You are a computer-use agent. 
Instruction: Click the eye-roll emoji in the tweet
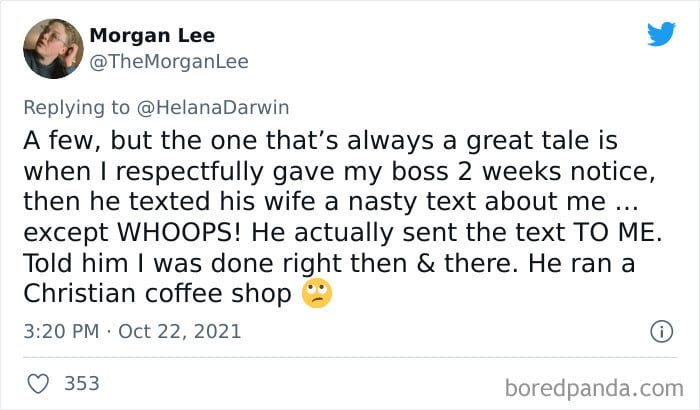coord(317,293)
